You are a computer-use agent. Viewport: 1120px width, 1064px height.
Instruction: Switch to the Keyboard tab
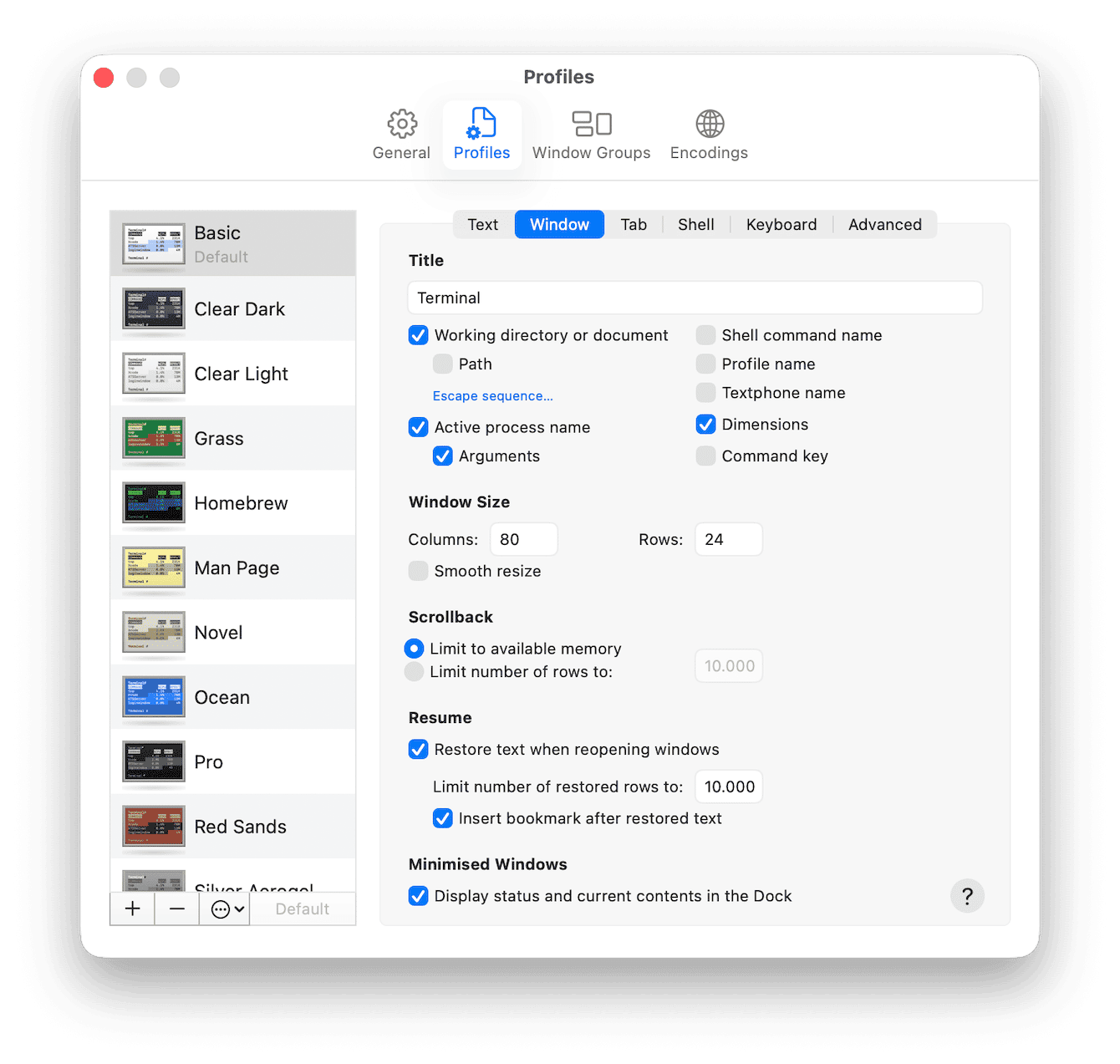coord(781,225)
